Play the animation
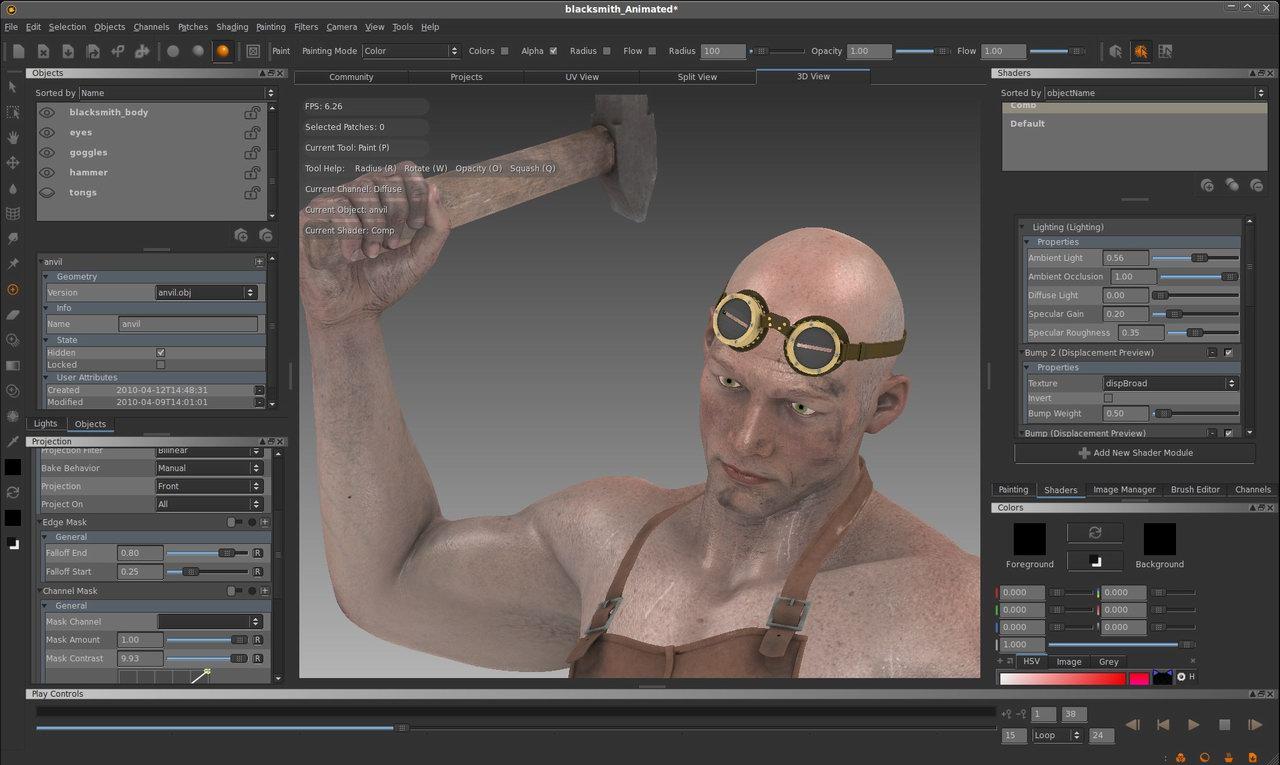 click(x=1193, y=724)
